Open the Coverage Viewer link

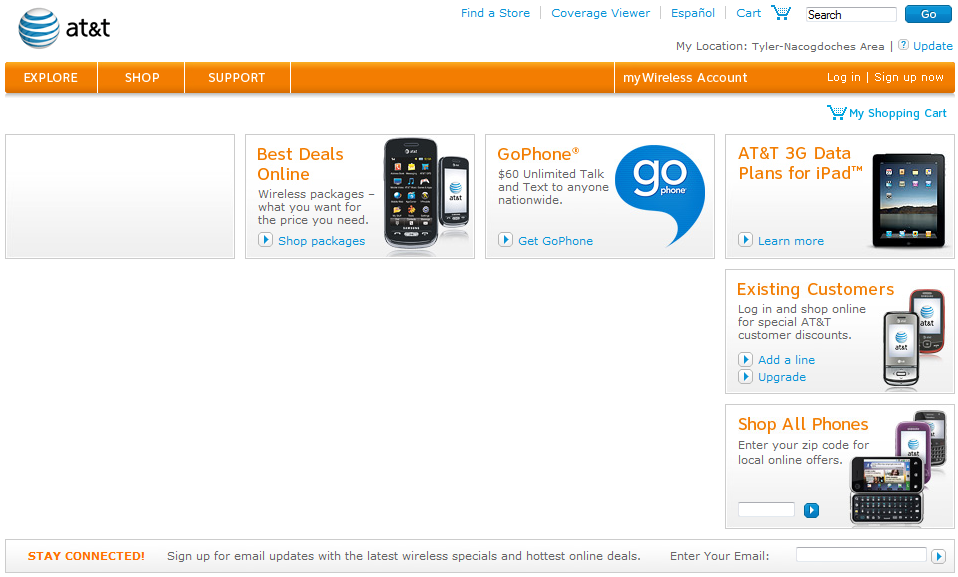pos(601,13)
